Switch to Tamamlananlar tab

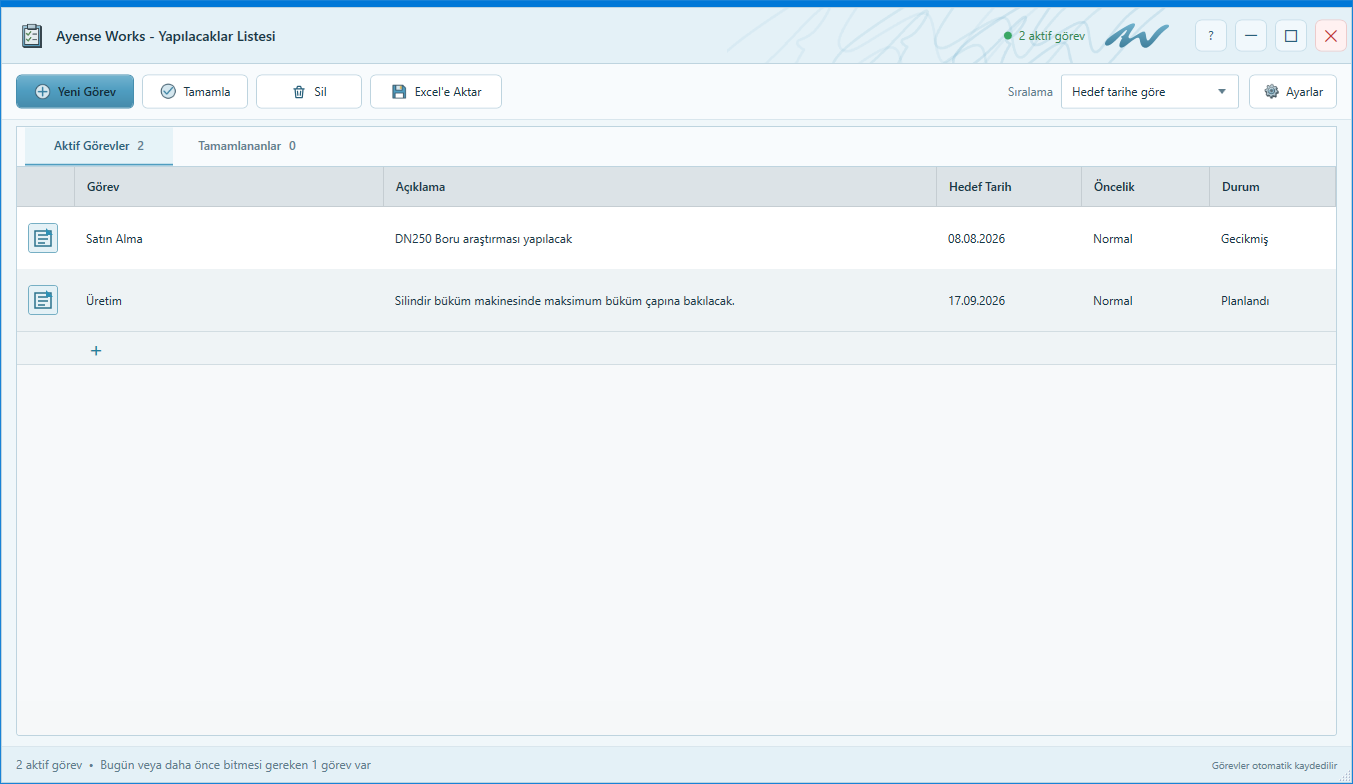pyautogui.click(x=247, y=146)
